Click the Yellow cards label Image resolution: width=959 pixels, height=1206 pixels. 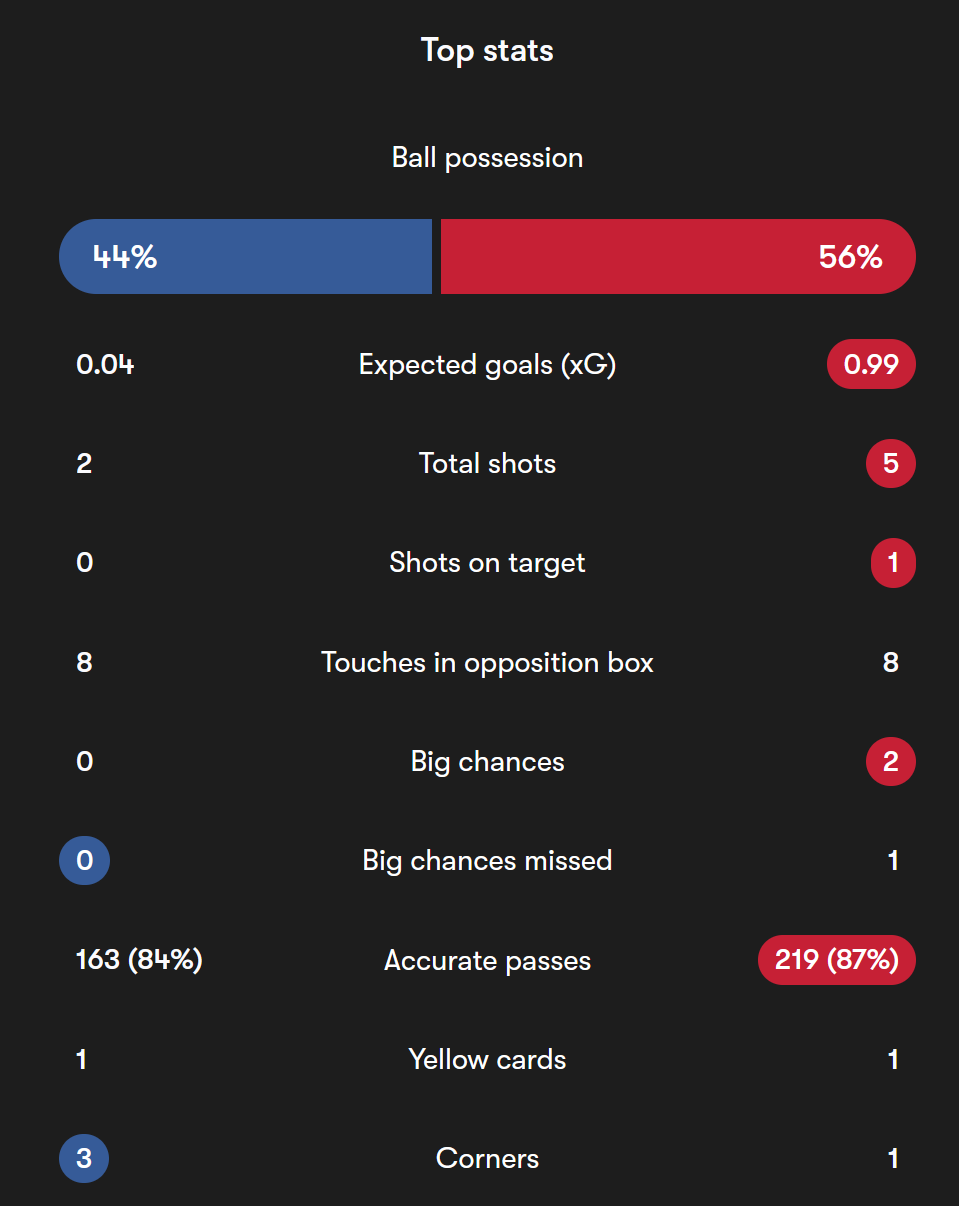coord(487,1060)
